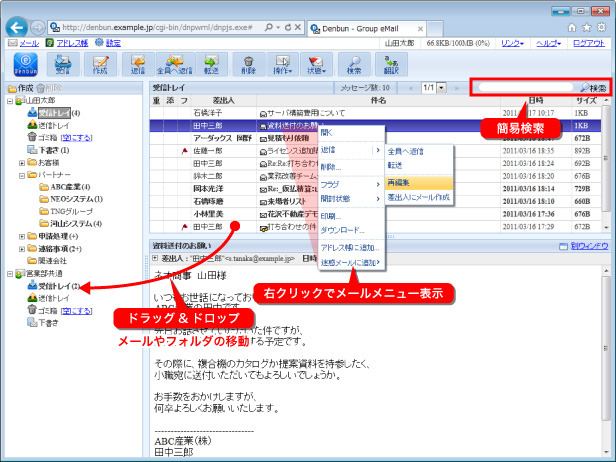Click the ログアウト logout link
Viewport: 616px width, 462px height.
[589, 43]
